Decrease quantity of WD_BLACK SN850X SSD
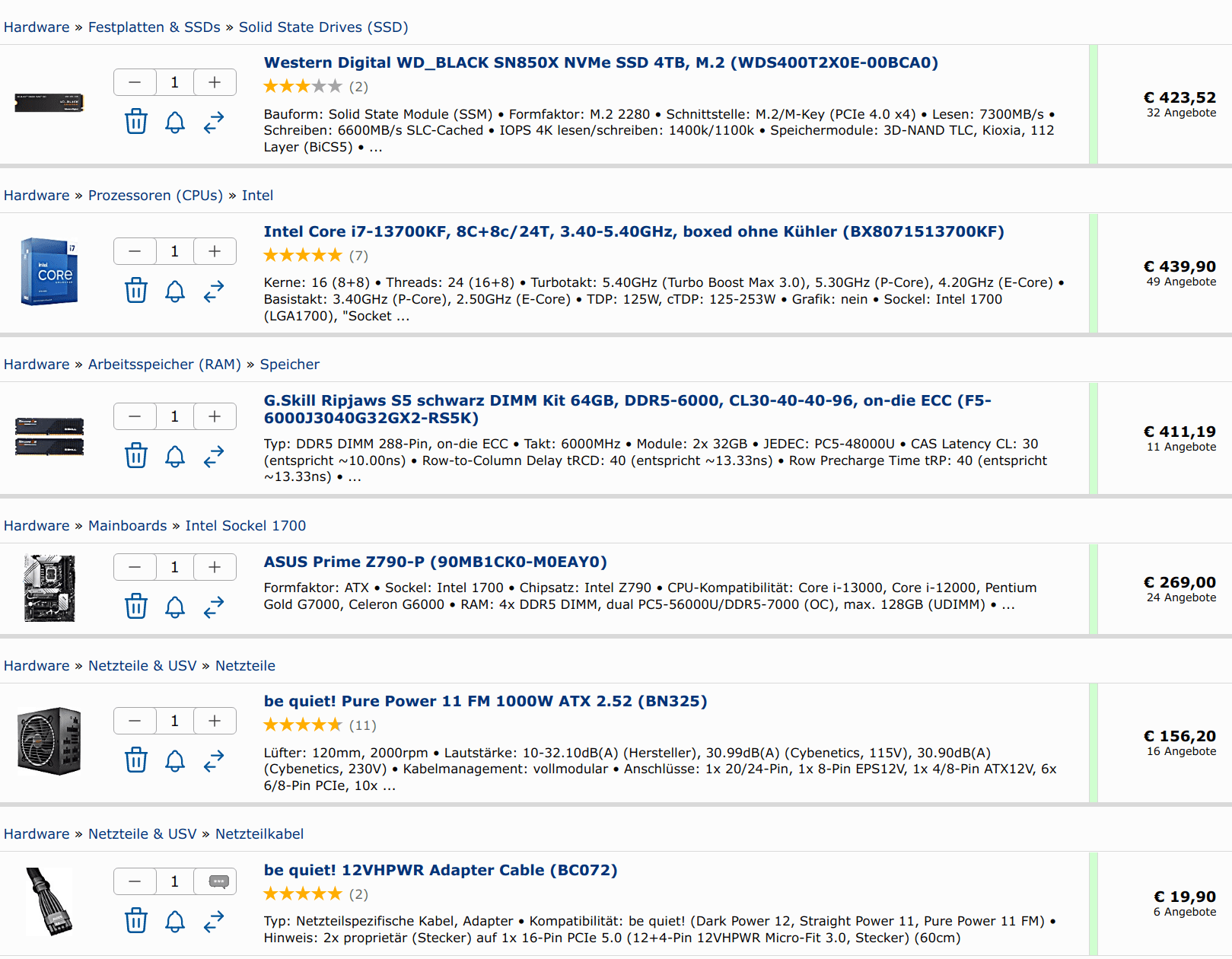The image size is (1232, 959). click(135, 82)
